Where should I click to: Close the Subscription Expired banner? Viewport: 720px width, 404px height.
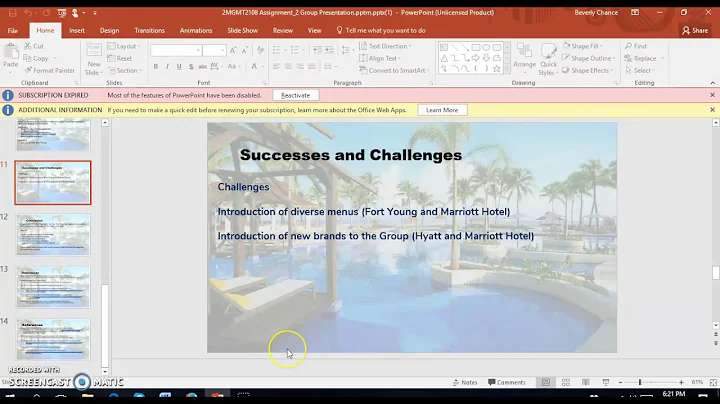pos(712,95)
